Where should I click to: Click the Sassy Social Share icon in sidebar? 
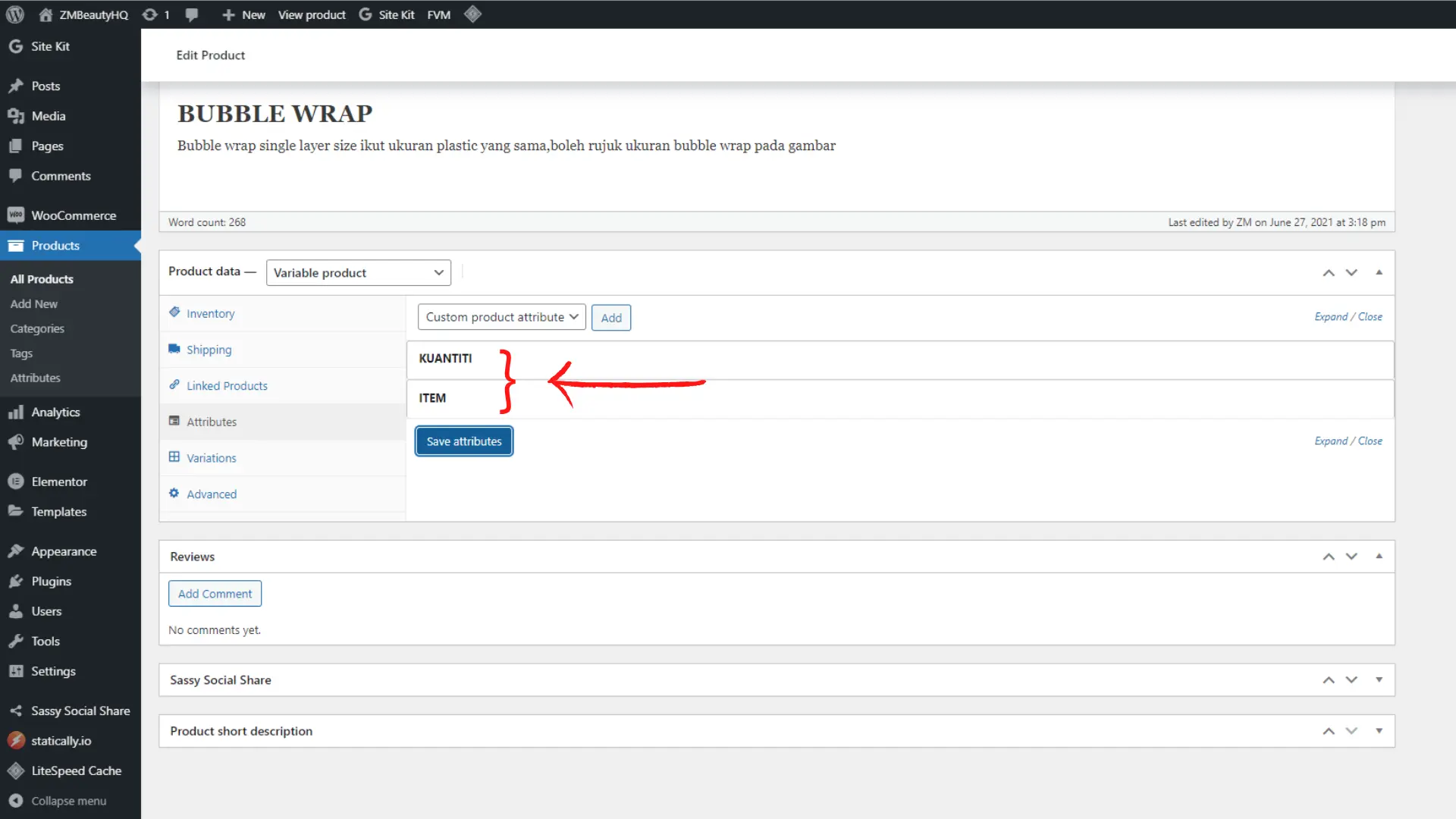(15, 711)
